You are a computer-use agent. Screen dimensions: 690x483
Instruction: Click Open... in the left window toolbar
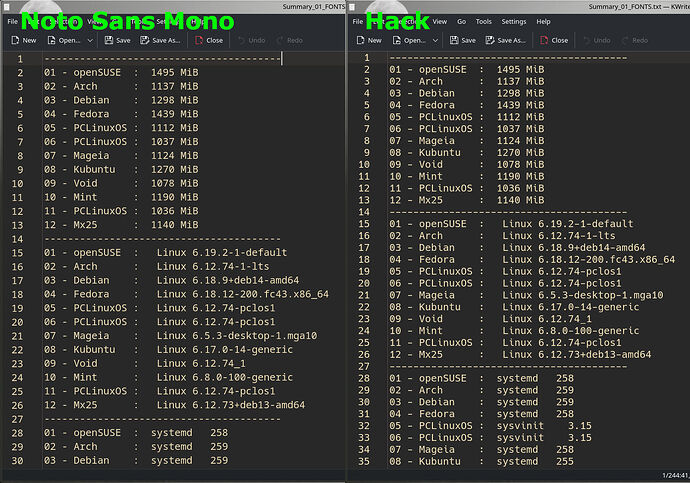pyautogui.click(x=64, y=40)
